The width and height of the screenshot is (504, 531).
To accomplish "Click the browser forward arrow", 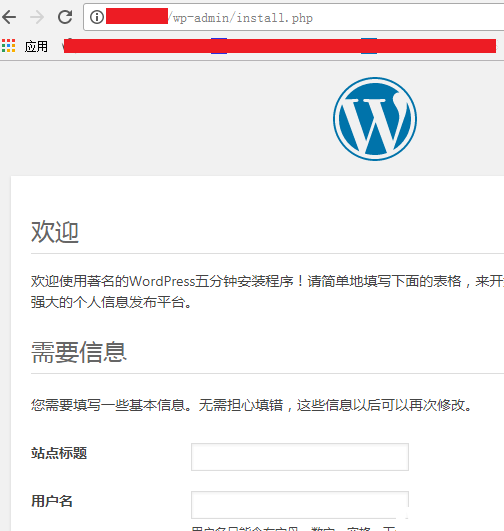I will 37,17.
